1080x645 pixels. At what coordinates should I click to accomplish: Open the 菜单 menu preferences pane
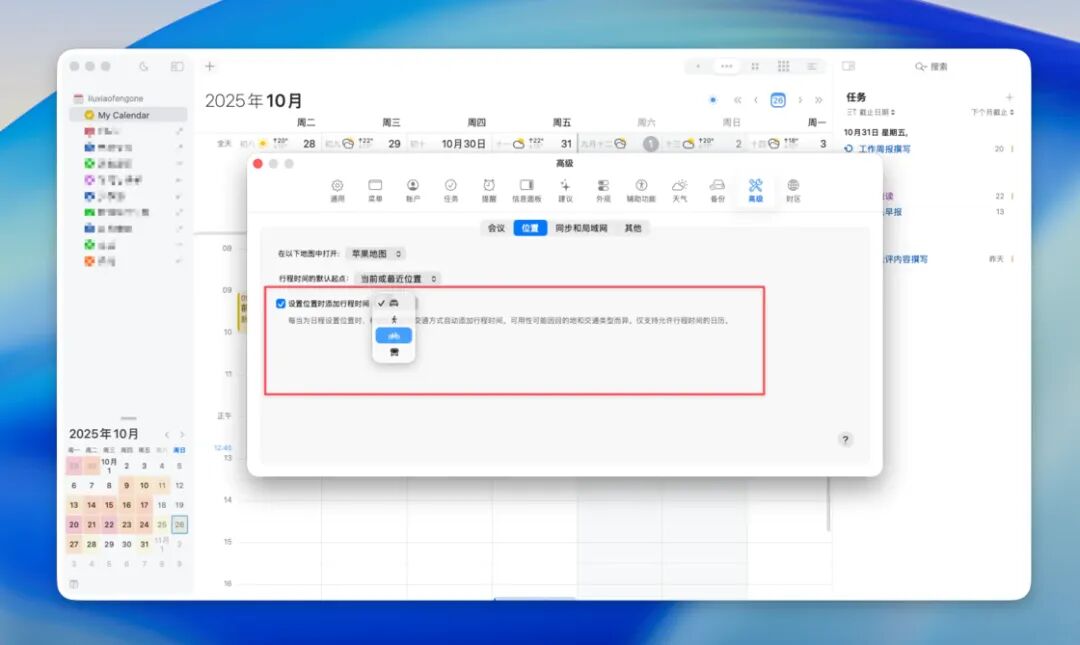click(x=375, y=190)
